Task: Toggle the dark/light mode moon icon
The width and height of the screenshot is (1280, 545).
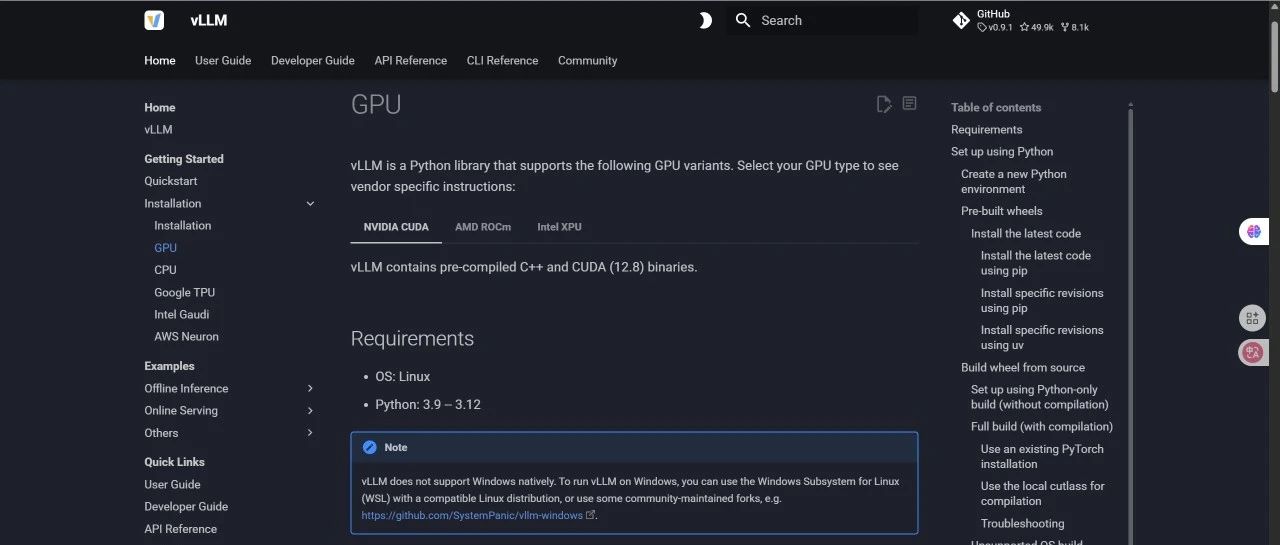Action: point(705,20)
